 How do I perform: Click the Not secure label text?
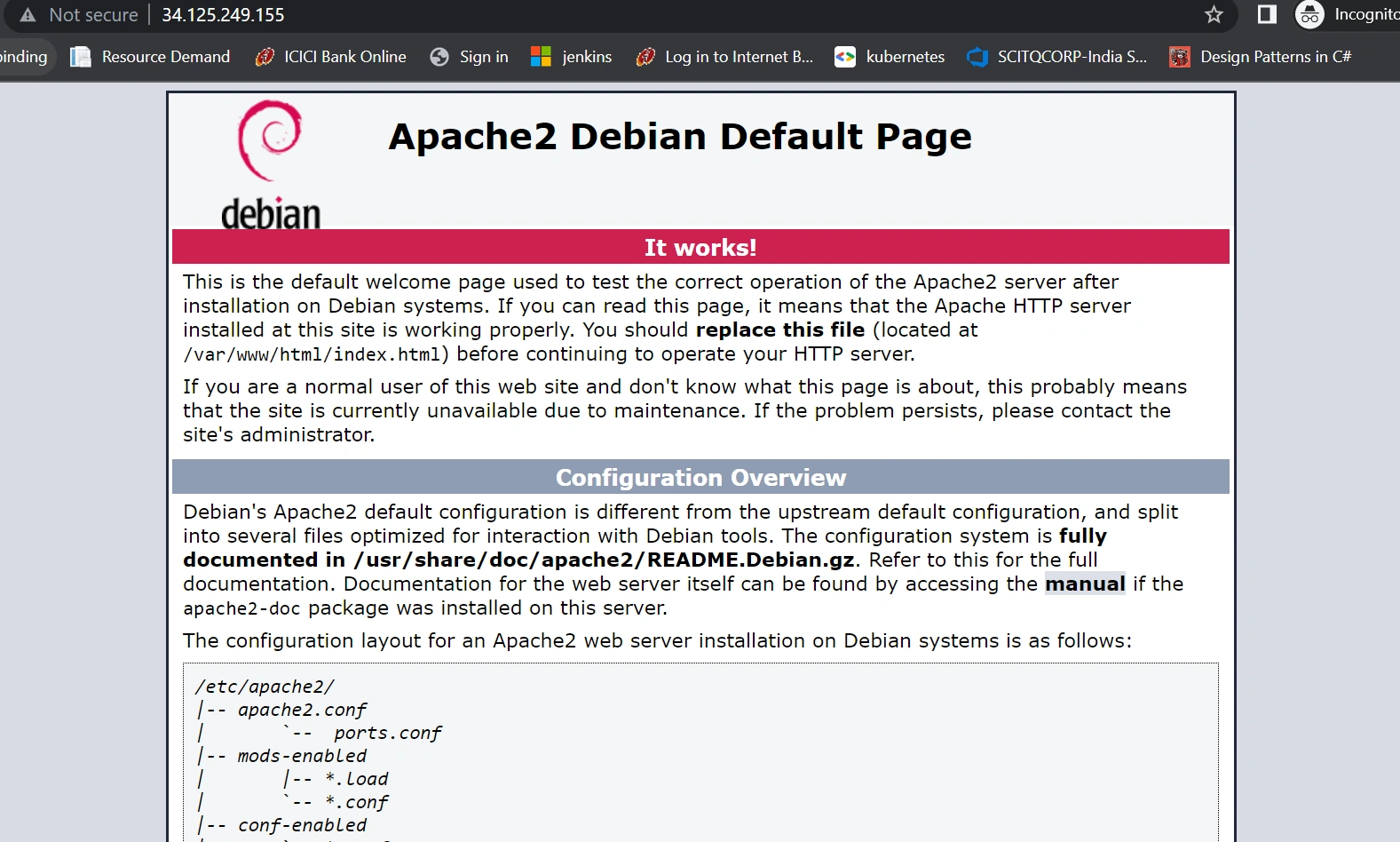pyautogui.click(x=93, y=15)
